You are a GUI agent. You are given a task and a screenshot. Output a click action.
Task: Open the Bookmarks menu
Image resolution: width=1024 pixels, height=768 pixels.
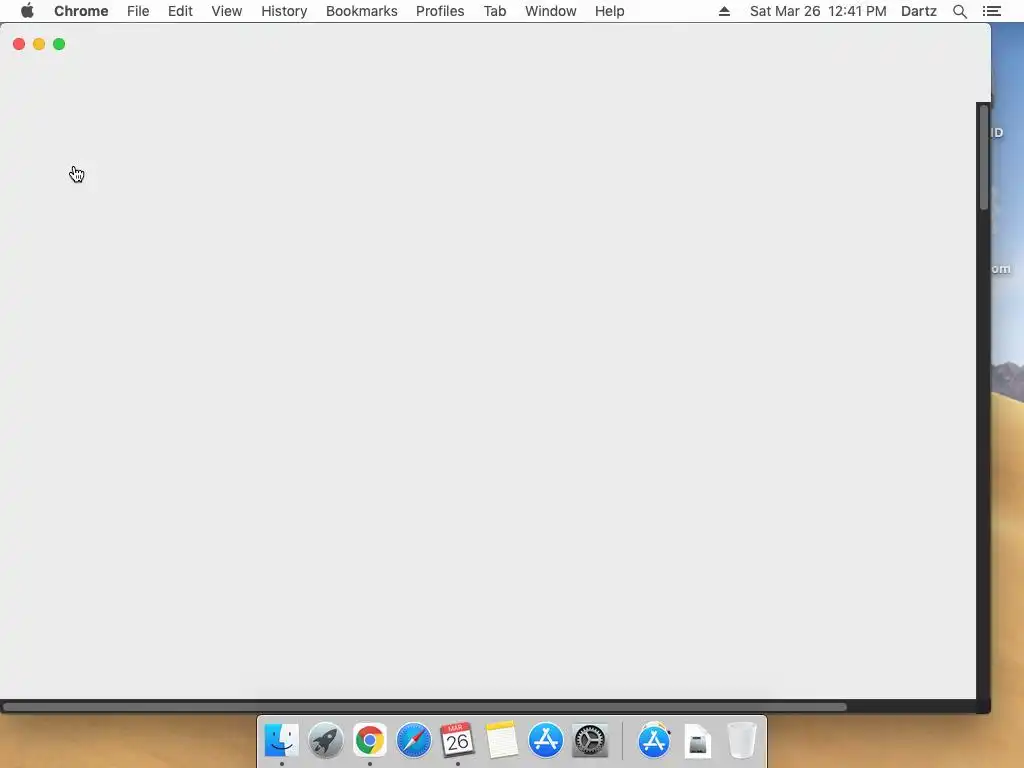(362, 11)
